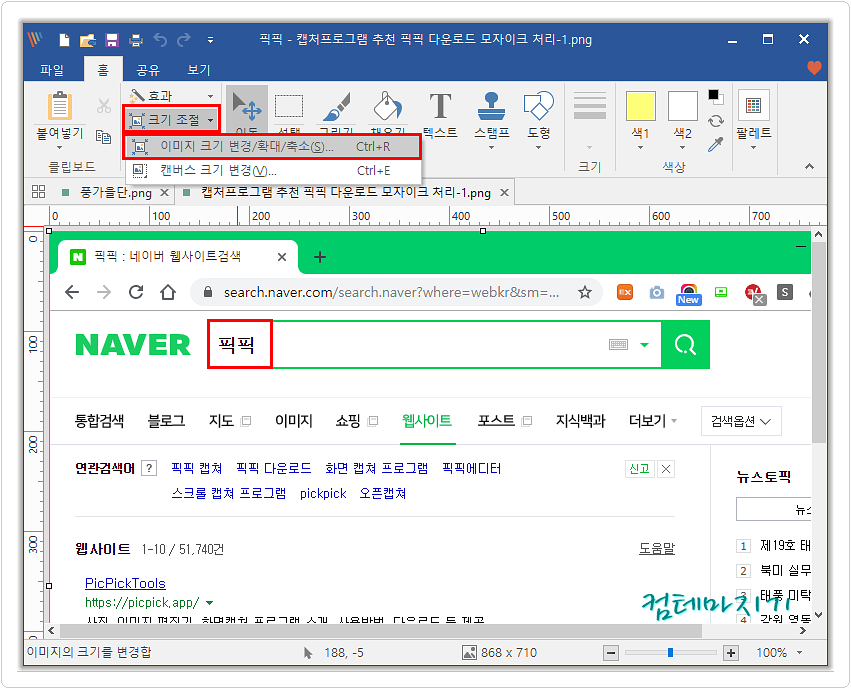Switch to the 공유 ribbon tab
Screen dimensions: 851x689
click(148, 70)
